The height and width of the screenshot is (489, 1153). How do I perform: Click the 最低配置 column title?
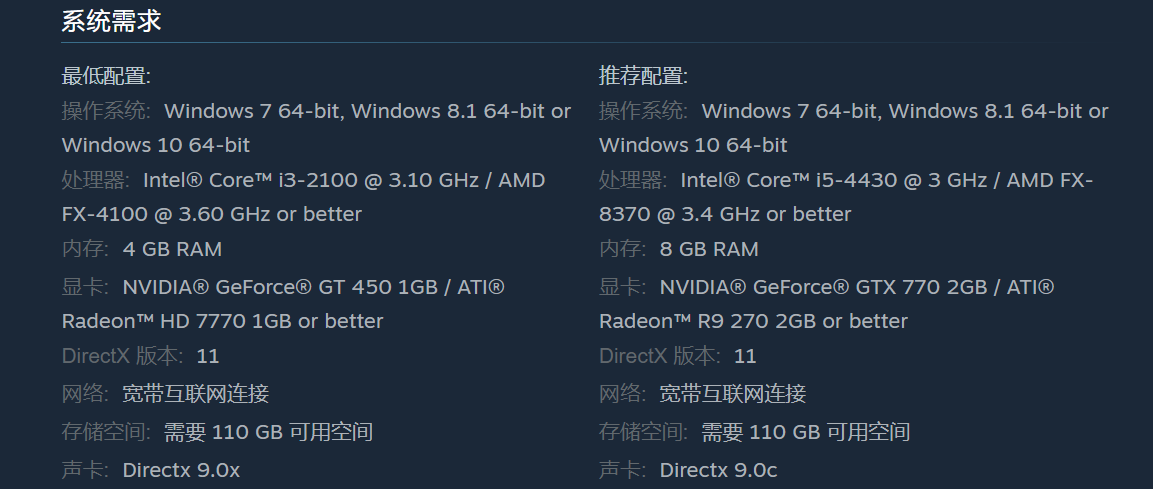[x=106, y=76]
